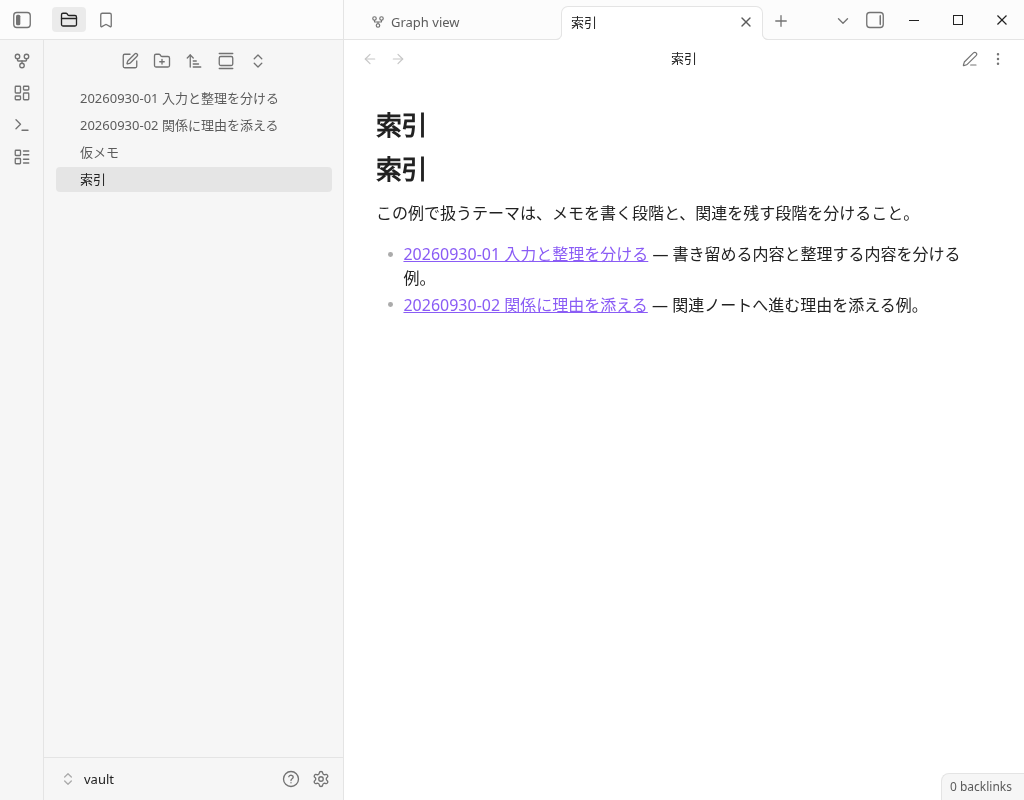This screenshot has height=800, width=1024.
Task: Open note 20260930-01 入力と整理を分ける in sidebar
Action: 194,98
